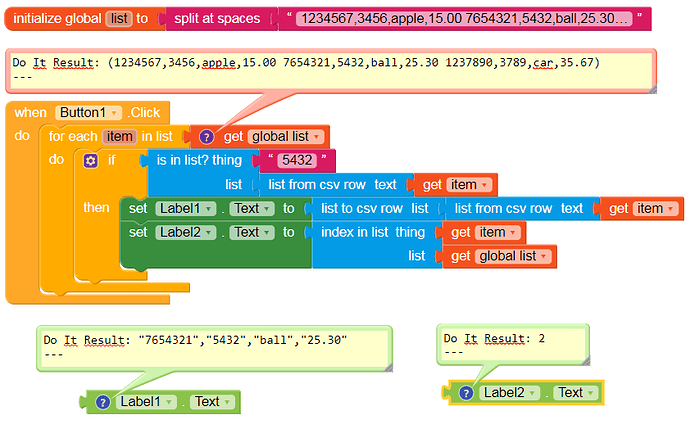Click the comment icon on get global list
This screenshot has height=429, width=690.
click(x=206, y=137)
